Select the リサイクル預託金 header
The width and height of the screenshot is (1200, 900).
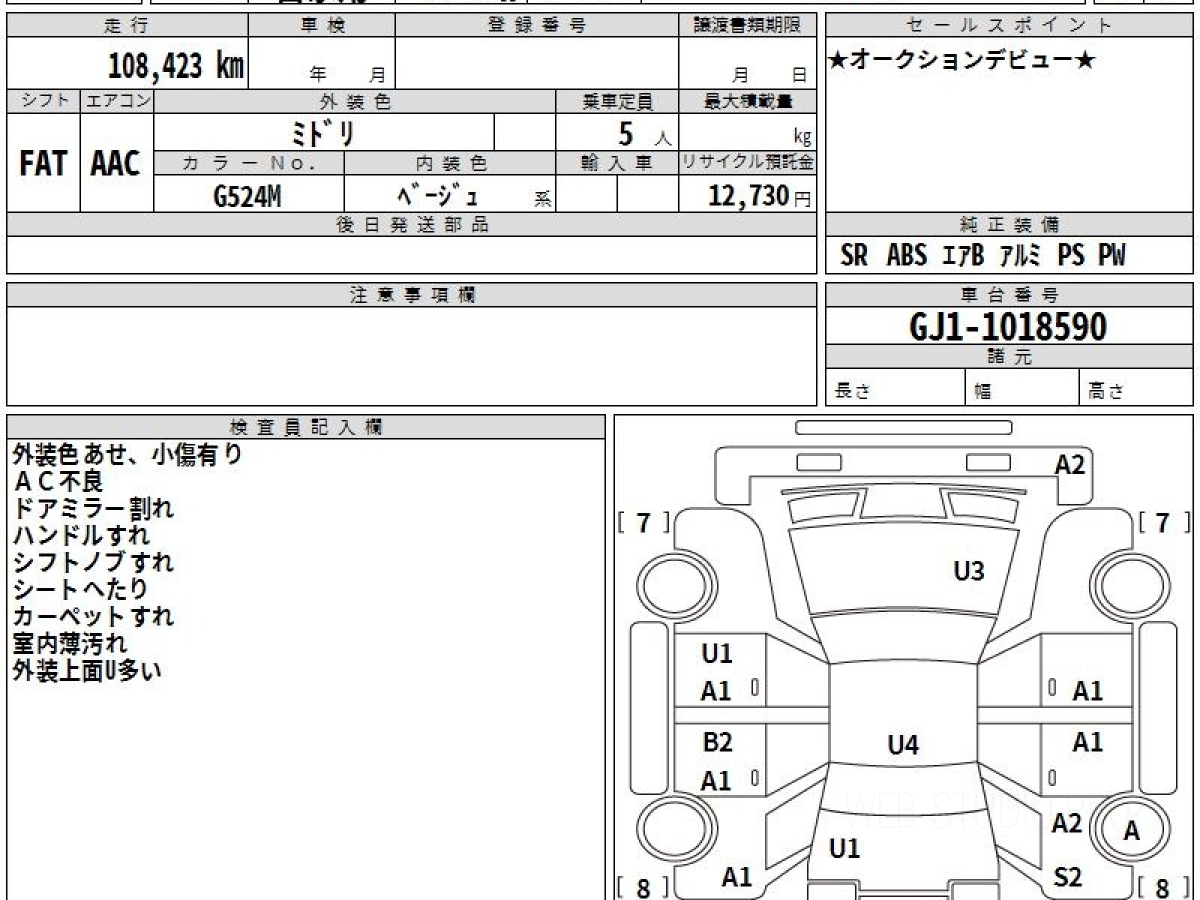click(x=747, y=163)
